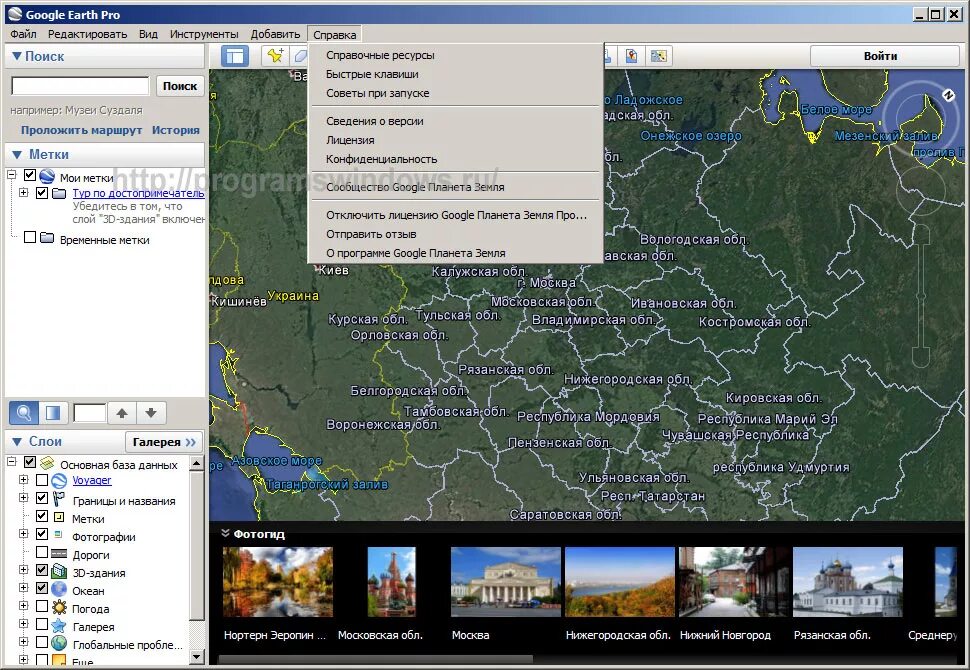Turn on the Дороги layer checkbox
The width and height of the screenshot is (970, 670).
point(41,551)
